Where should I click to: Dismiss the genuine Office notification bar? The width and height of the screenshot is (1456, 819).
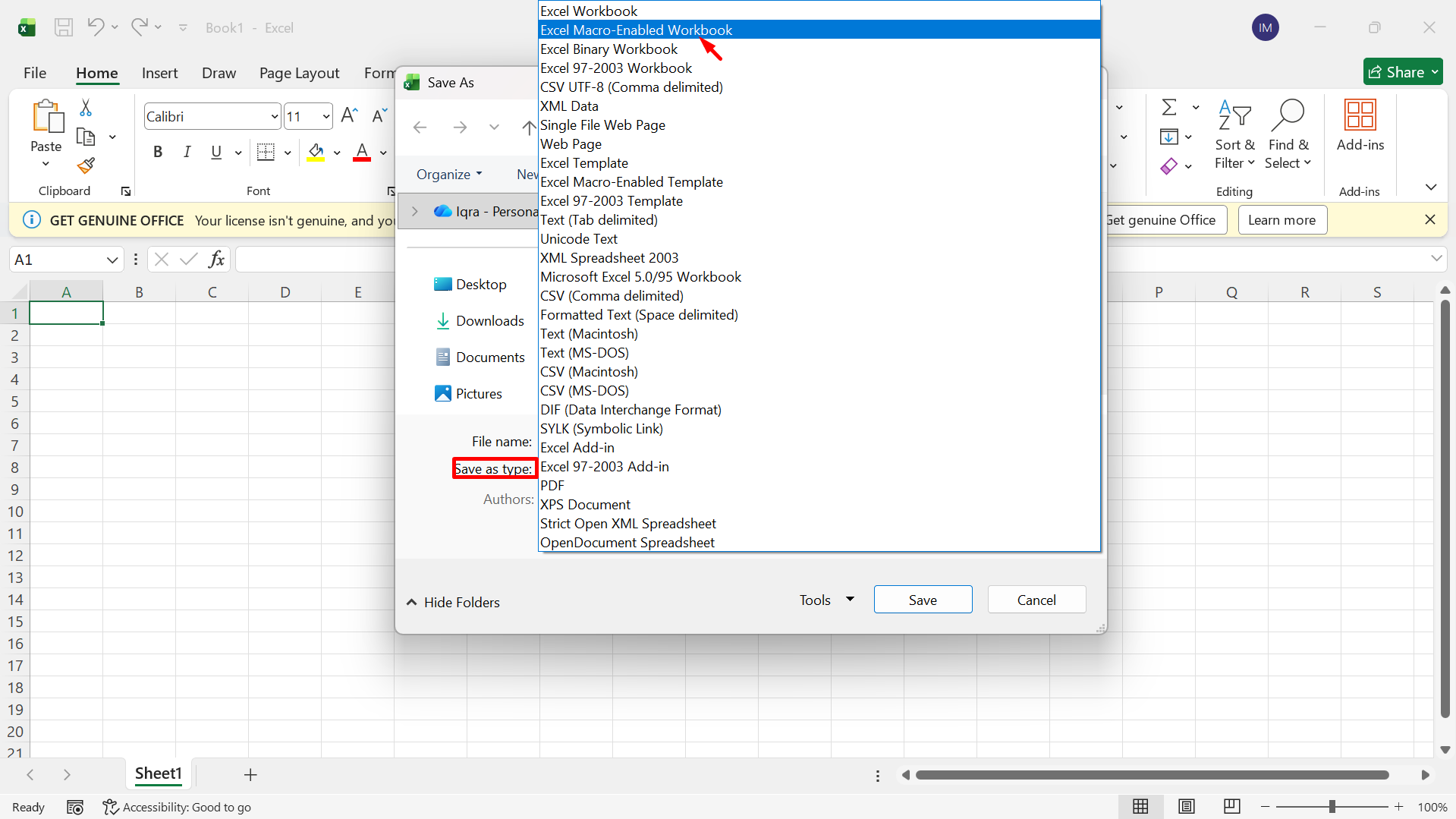(x=1430, y=219)
